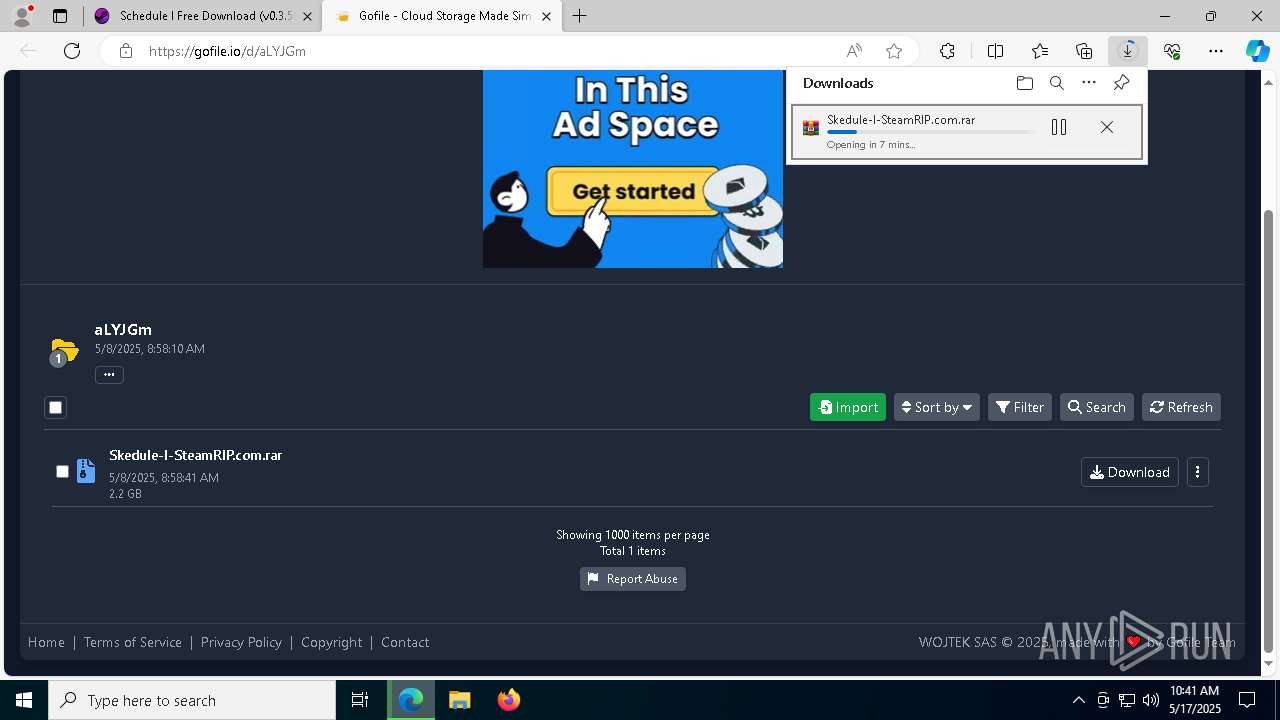Pause the Skedule-I download
1280x720 pixels.
click(x=1059, y=127)
